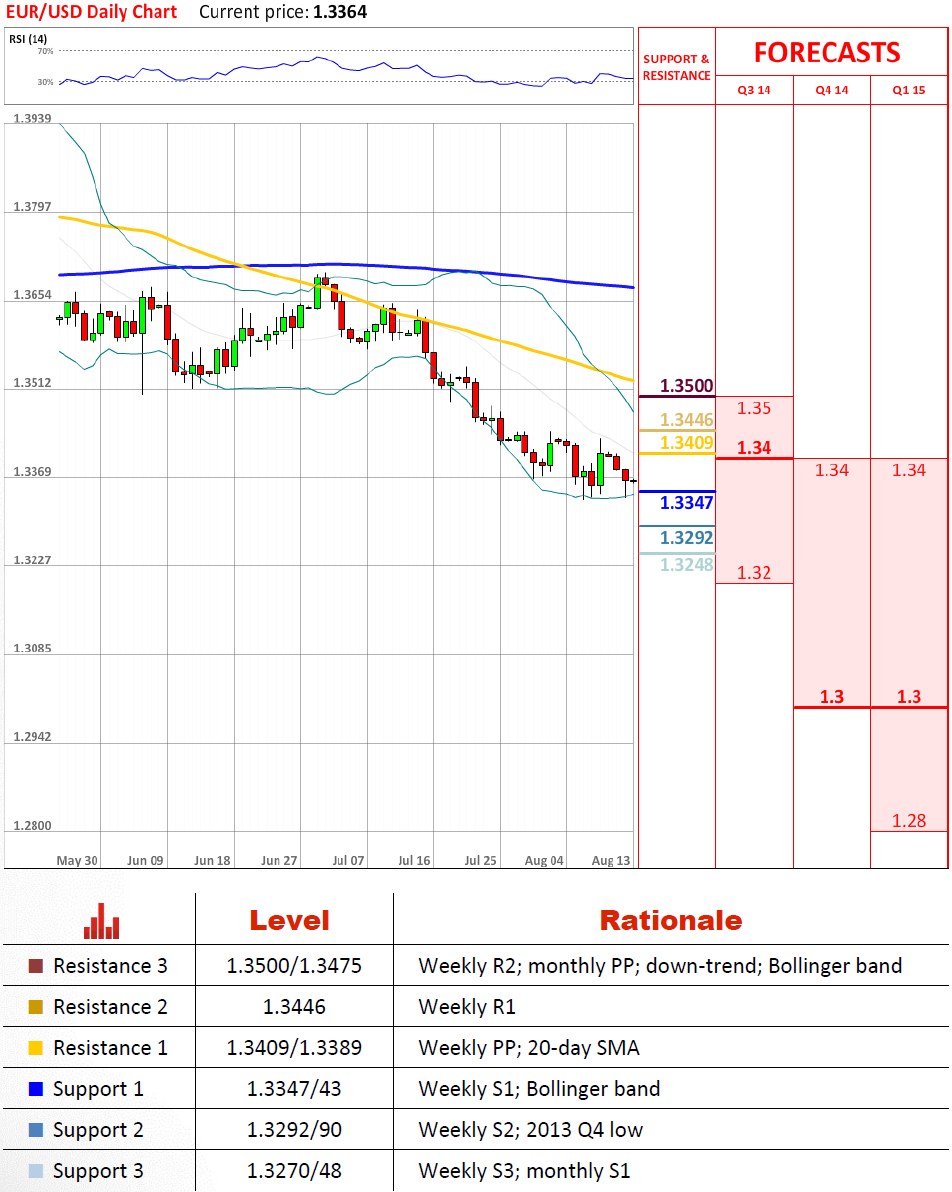Viewport: 952px width, 1192px height.
Task: Click the yellow Resistance 1 swatch
Action: (36, 1048)
